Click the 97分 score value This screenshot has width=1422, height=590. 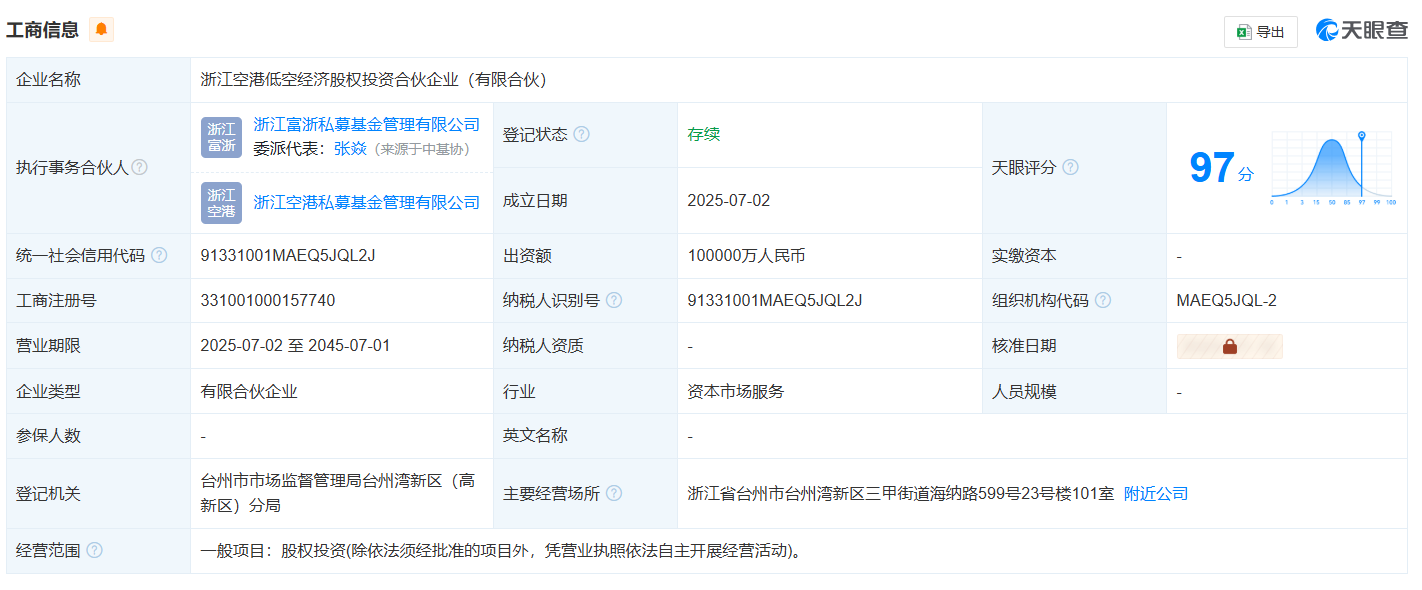[1220, 168]
